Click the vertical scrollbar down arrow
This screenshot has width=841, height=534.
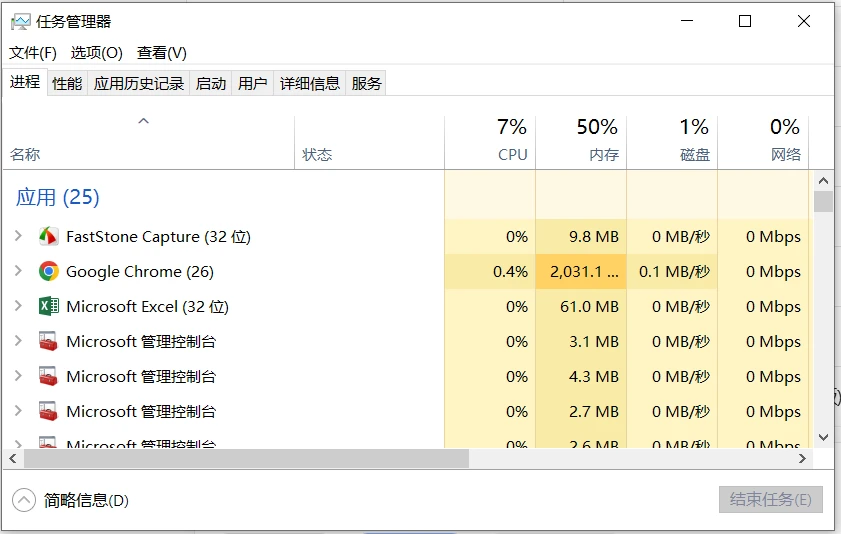[x=823, y=437]
